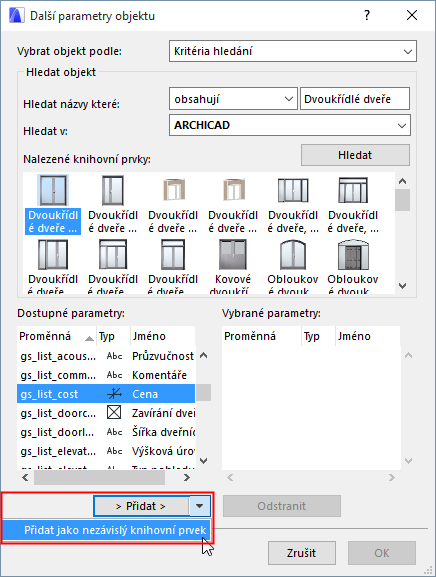Sort by Proměnná column in available parameters
The width and height of the screenshot is (436, 577).
tap(56, 336)
